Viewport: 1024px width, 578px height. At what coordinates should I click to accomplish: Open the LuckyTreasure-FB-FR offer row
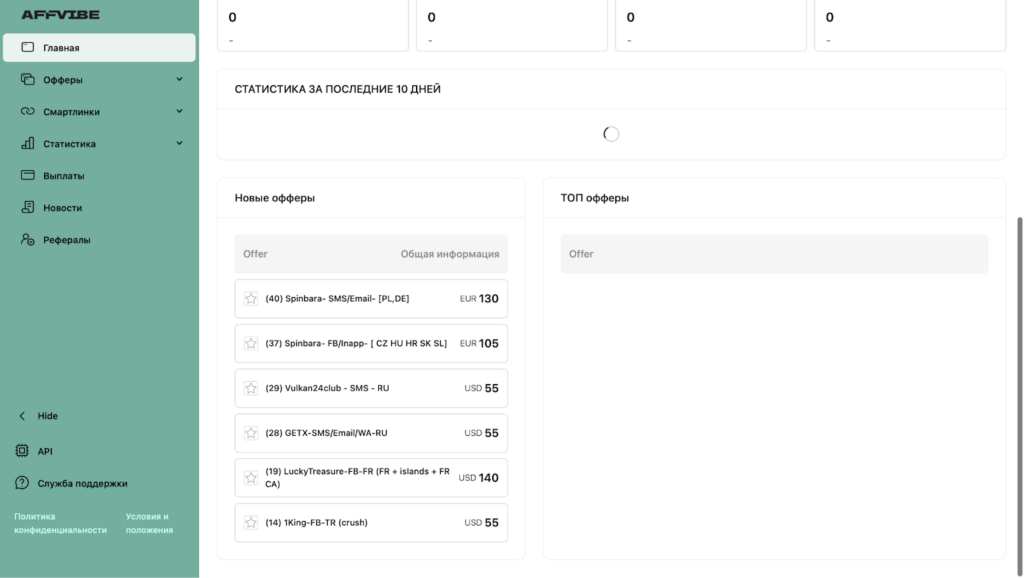click(371, 477)
